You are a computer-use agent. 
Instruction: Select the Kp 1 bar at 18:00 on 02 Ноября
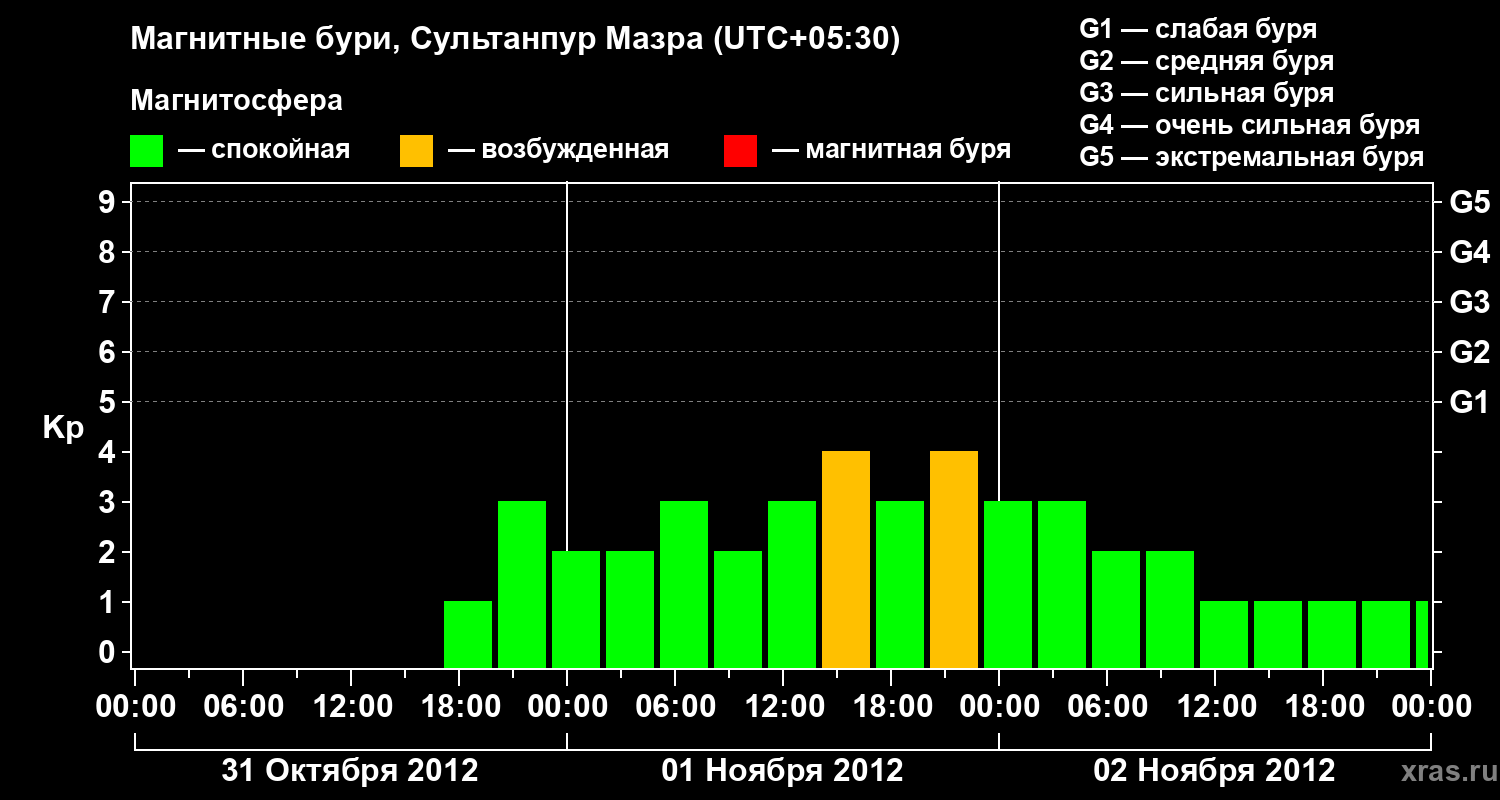pyautogui.click(x=1332, y=635)
